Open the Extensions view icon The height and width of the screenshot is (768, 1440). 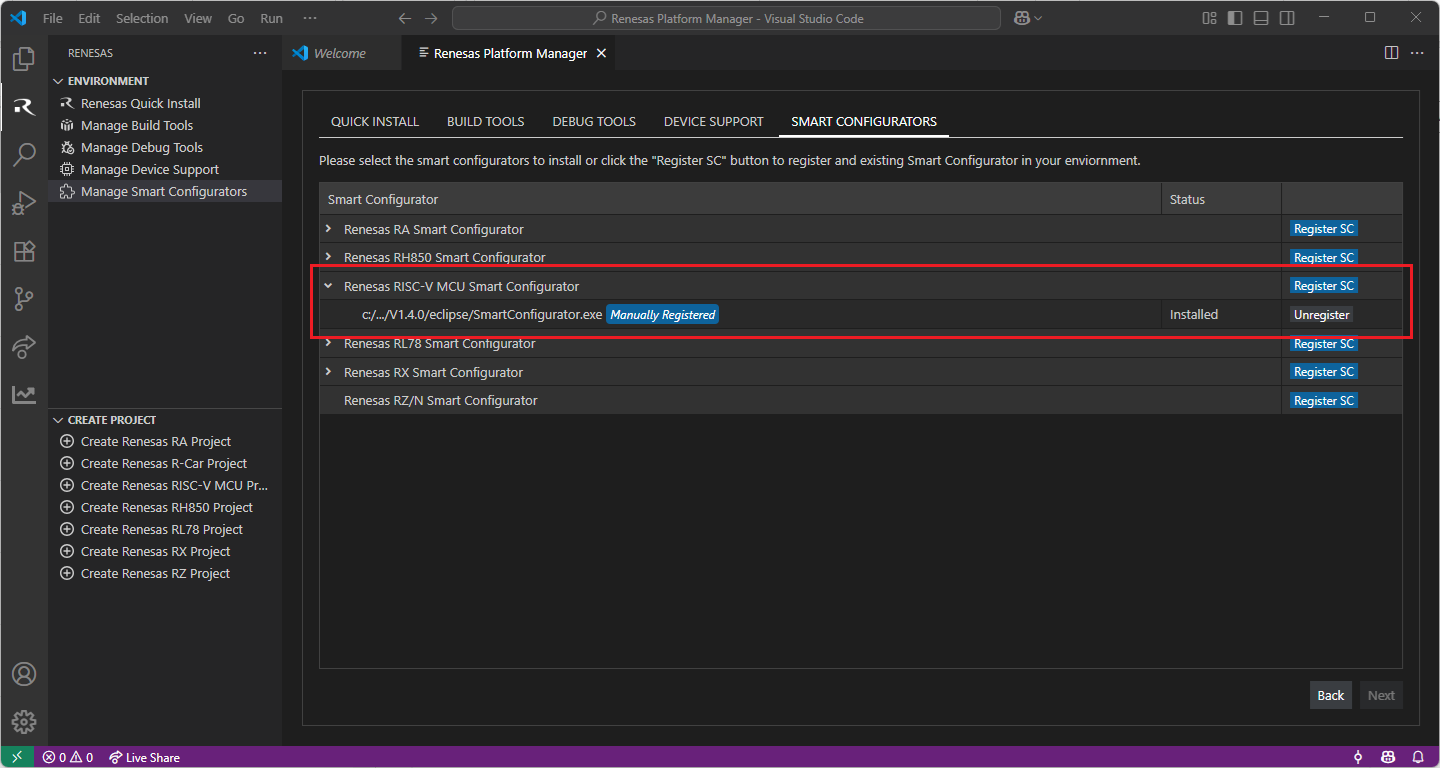[24, 251]
